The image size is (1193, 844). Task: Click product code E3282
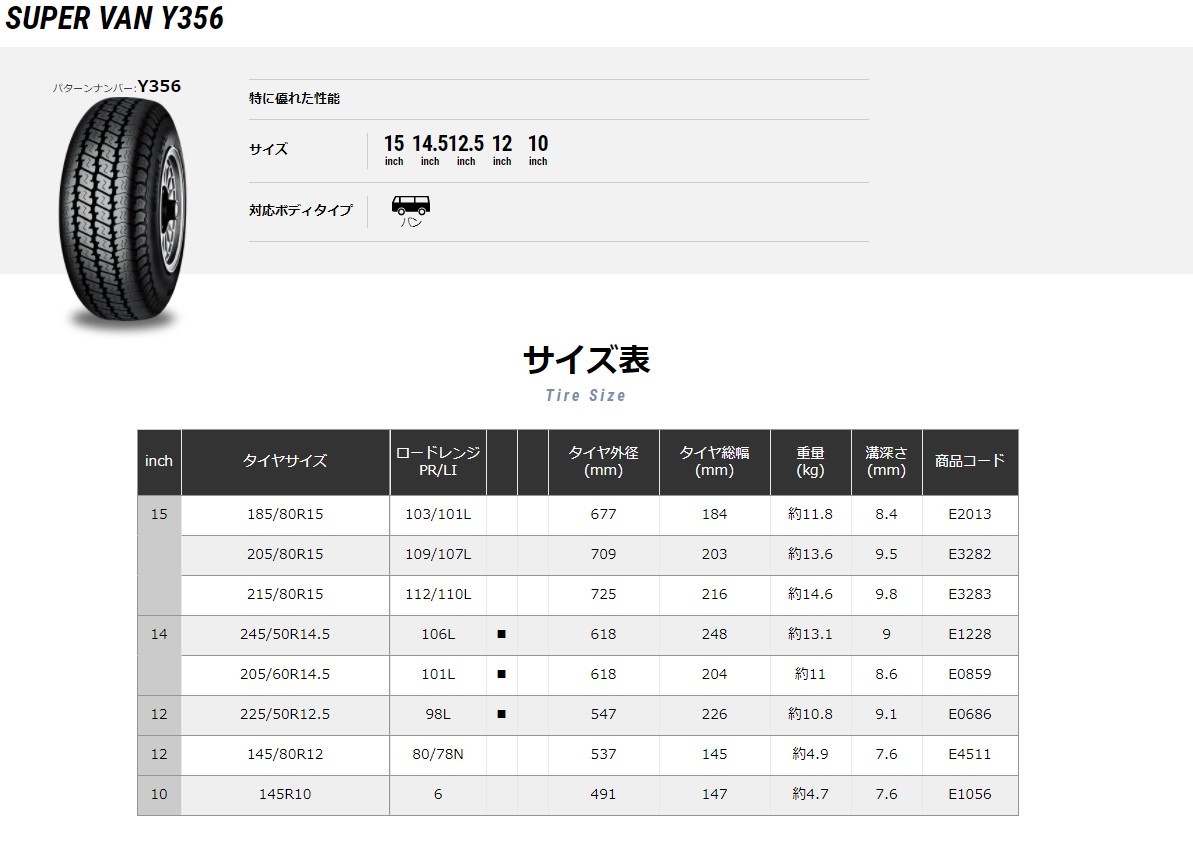[x=970, y=555]
